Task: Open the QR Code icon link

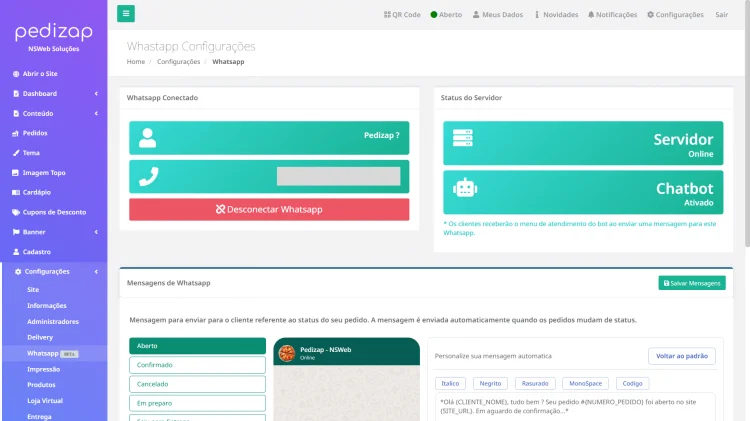Action: coord(388,15)
